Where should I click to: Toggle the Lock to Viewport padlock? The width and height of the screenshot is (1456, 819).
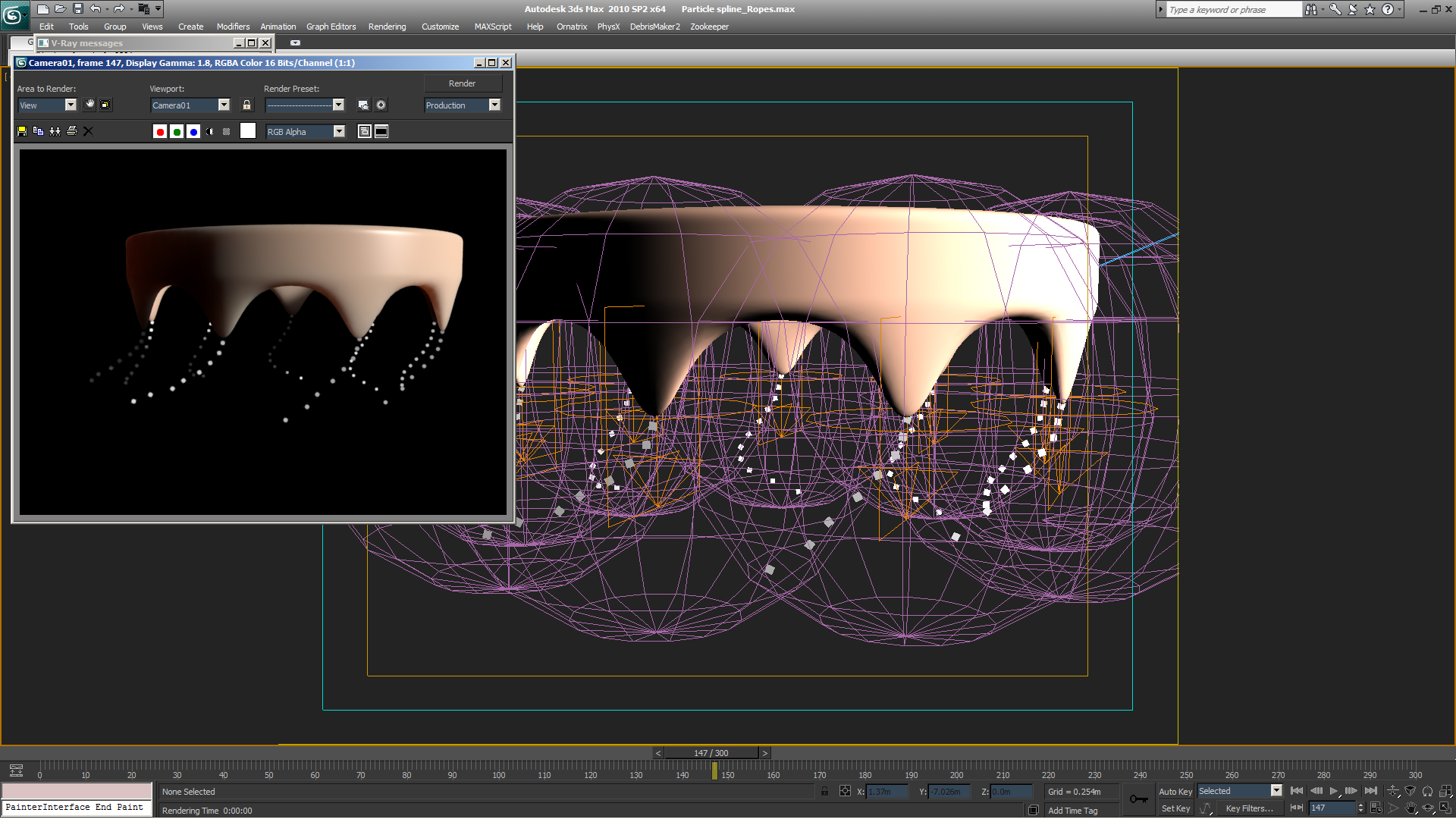pyautogui.click(x=246, y=105)
